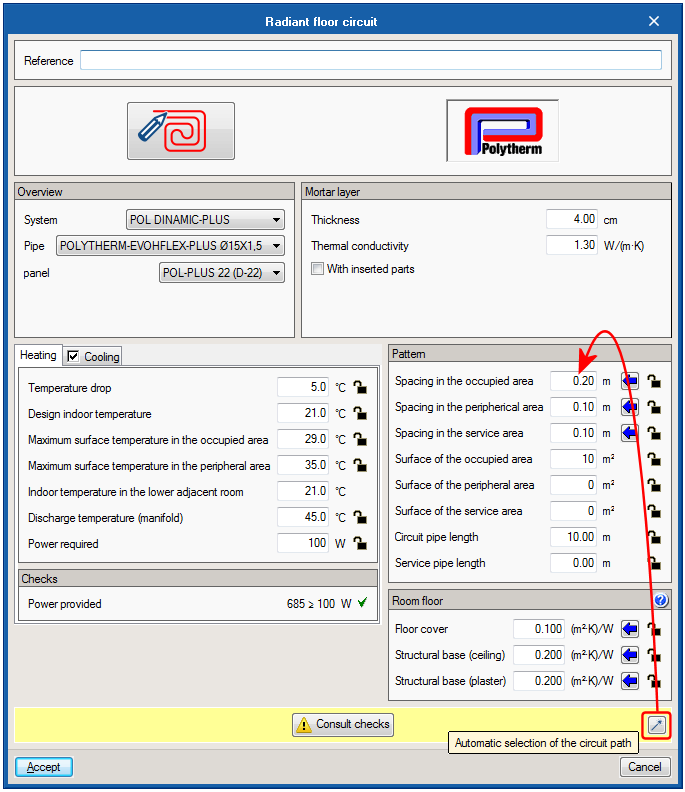Viewport: 685px width, 792px height.
Task: Click blue arrow next to Spacing in occupied area
Action: [630, 381]
